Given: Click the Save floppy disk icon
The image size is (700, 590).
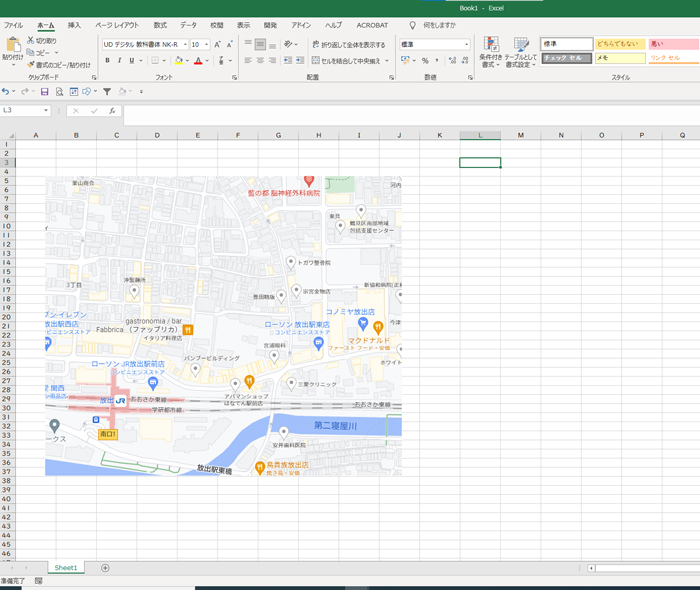Looking at the screenshot, I should pyautogui.click(x=44, y=91).
